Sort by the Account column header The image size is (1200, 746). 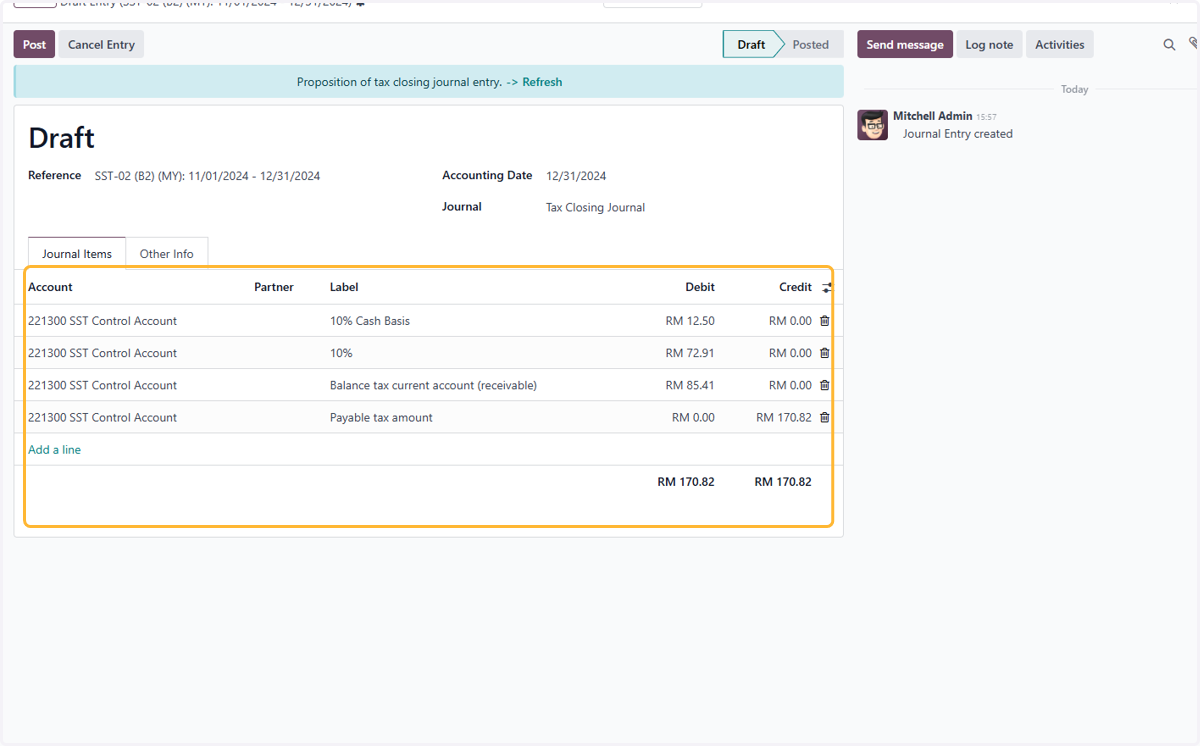(50, 287)
